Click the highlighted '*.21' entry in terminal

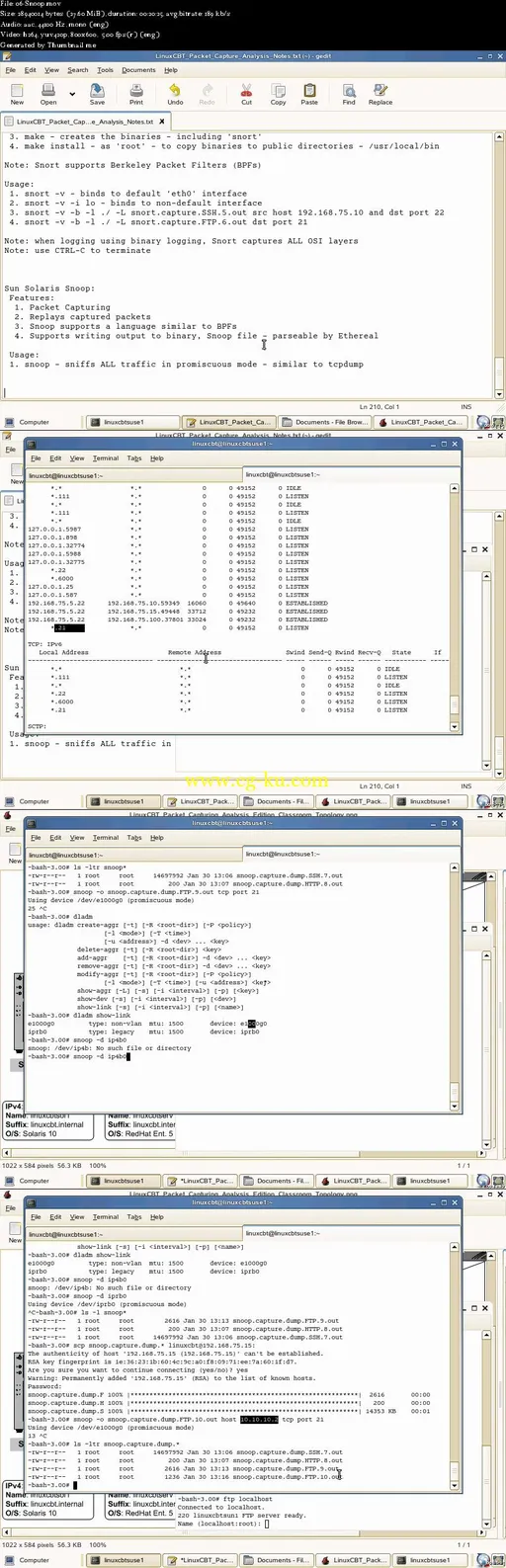pos(70,628)
